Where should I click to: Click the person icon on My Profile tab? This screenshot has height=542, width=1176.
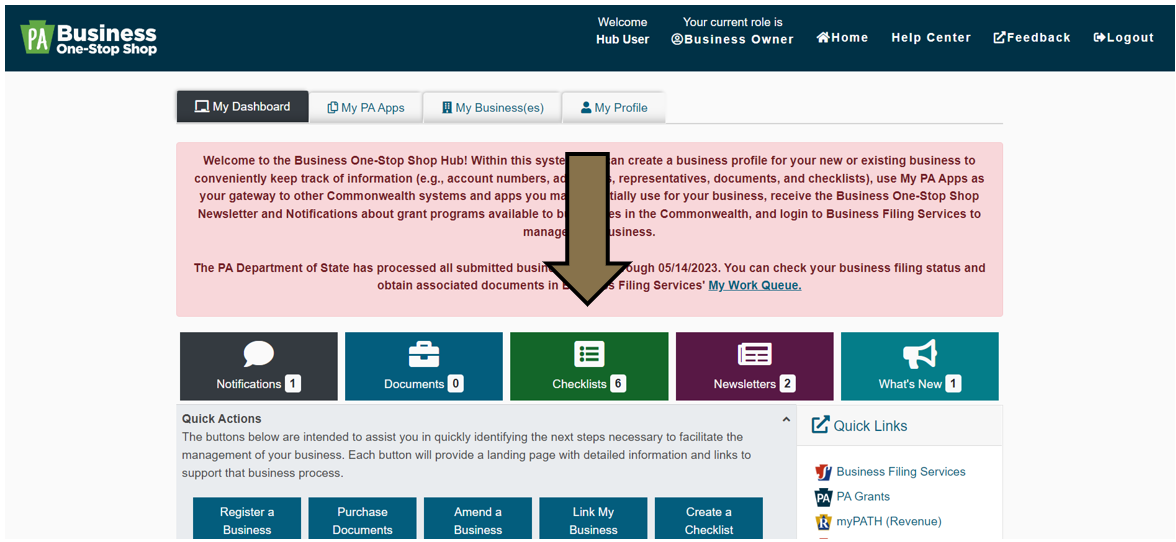(x=586, y=107)
